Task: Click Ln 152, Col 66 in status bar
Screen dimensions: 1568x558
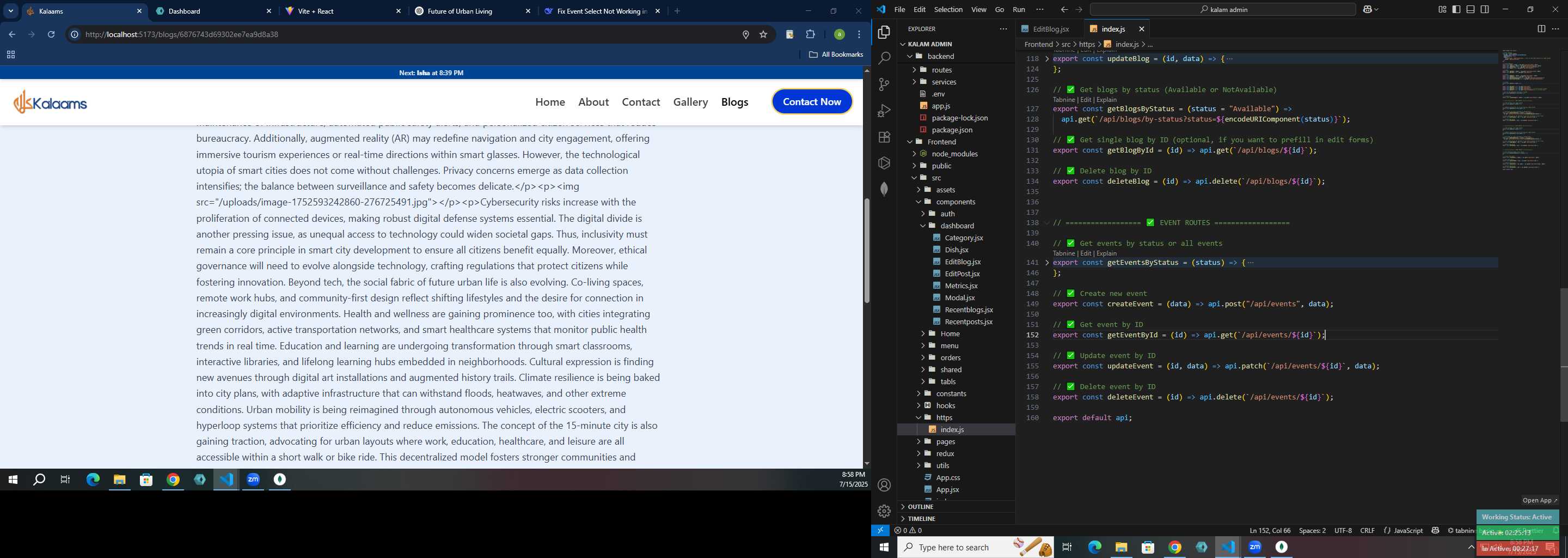Action: click(1270, 531)
